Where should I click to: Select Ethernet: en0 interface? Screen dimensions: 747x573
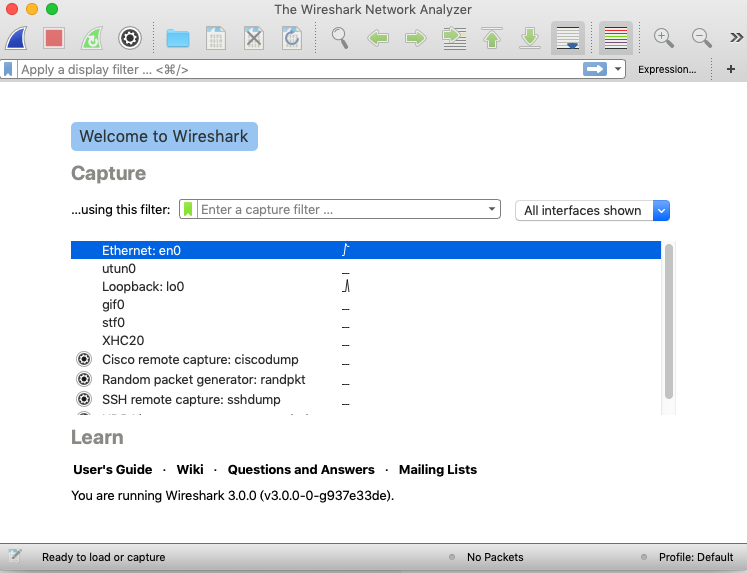[x=366, y=250]
